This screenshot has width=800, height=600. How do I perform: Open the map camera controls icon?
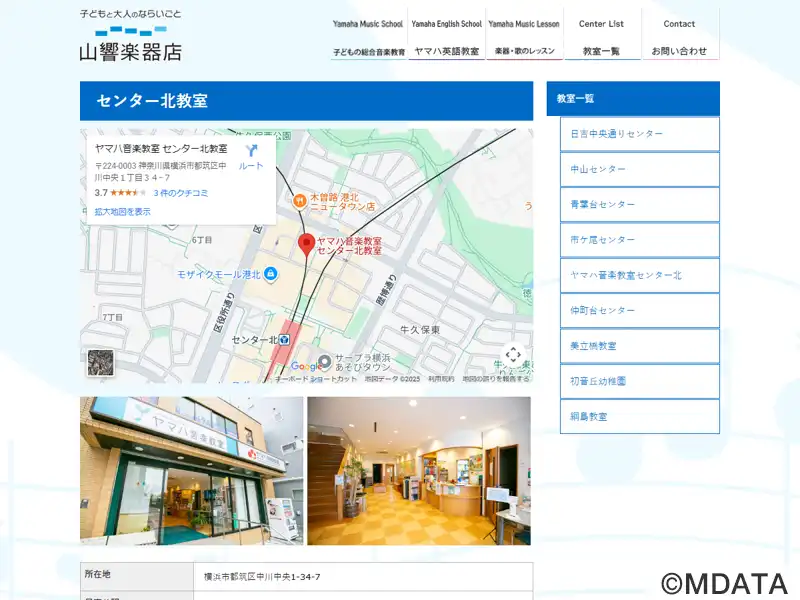click(x=513, y=354)
